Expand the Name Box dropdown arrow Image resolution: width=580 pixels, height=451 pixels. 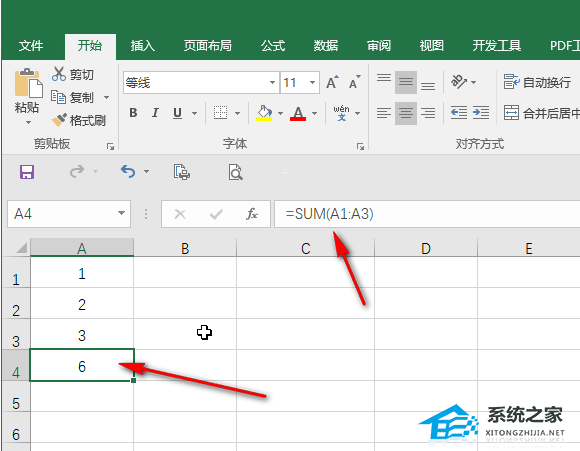tap(121, 213)
